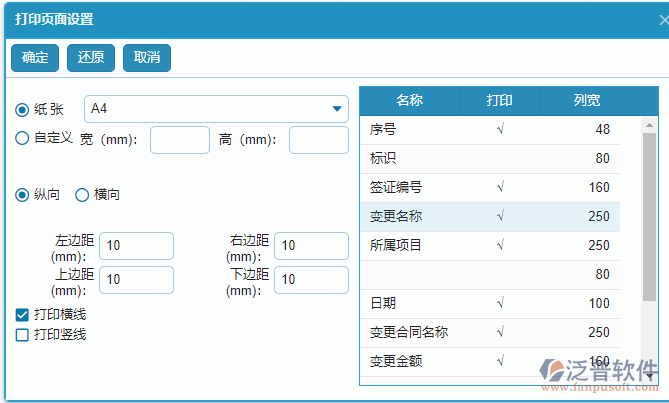Toggle print checkmark for 序号 row
Screen dimensions: 669x403
click(499, 129)
